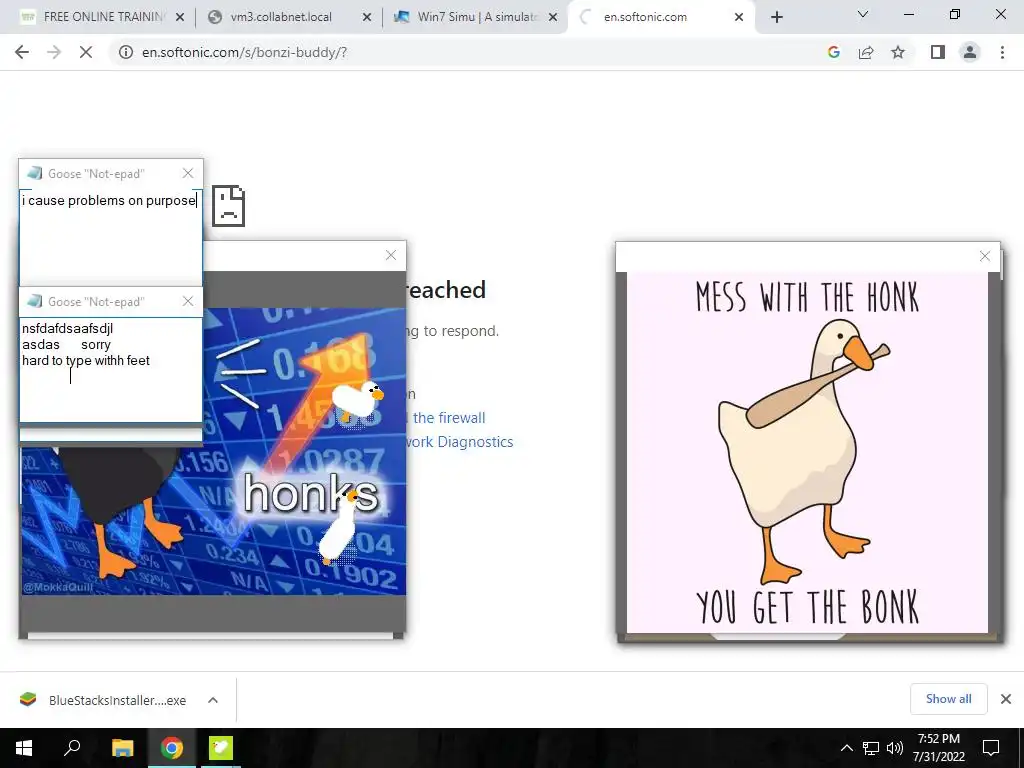
Task: Open Windows taskbar search
Action: [72, 748]
